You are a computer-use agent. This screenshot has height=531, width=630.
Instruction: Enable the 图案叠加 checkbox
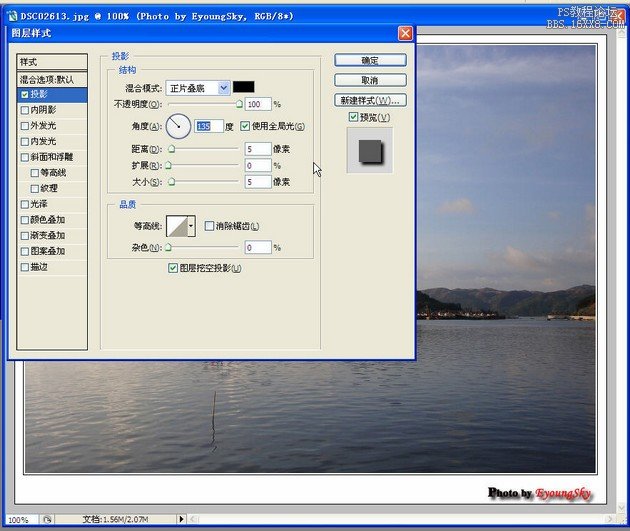click(25, 251)
